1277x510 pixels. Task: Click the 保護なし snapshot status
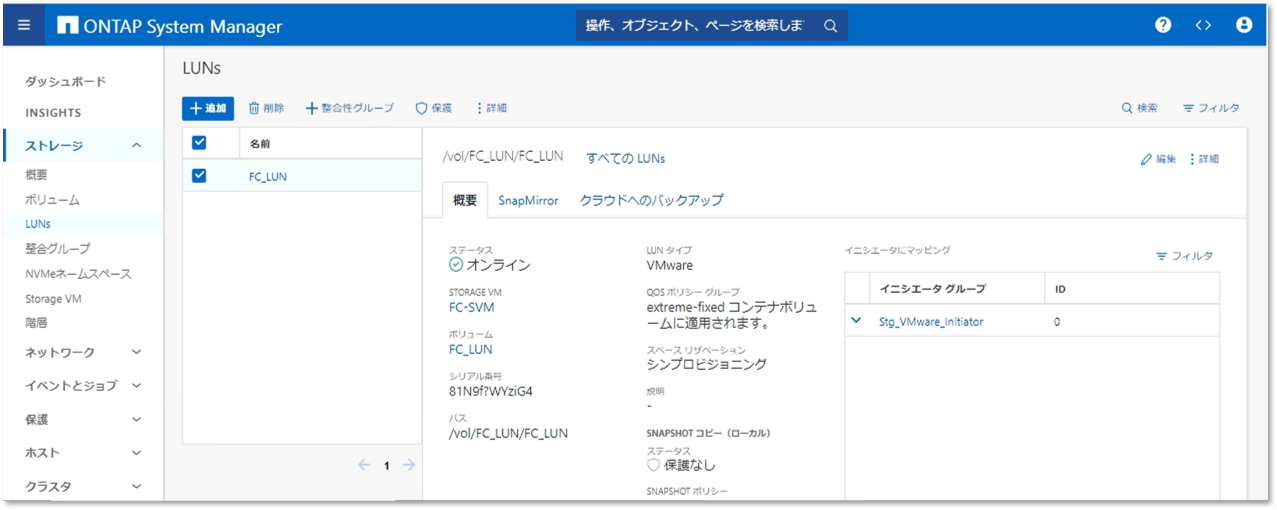click(690, 465)
